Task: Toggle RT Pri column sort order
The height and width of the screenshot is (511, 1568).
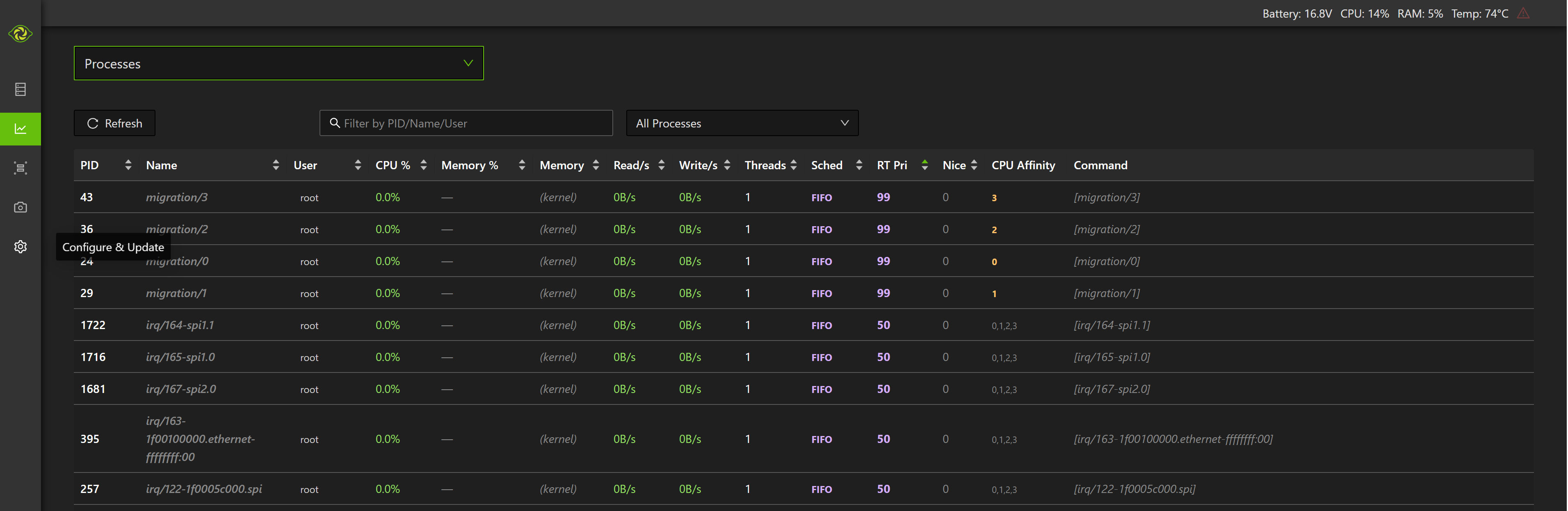Action: pos(924,165)
